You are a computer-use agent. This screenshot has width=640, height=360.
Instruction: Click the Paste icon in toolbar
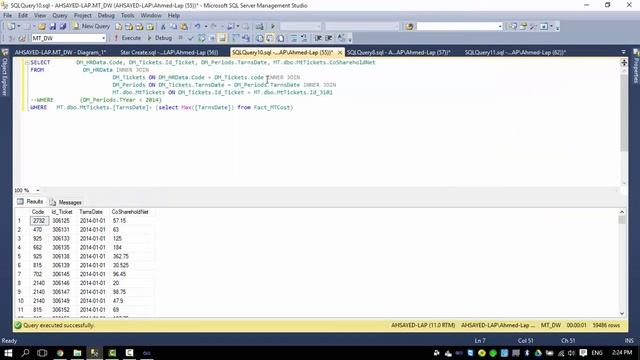click(x=184, y=27)
